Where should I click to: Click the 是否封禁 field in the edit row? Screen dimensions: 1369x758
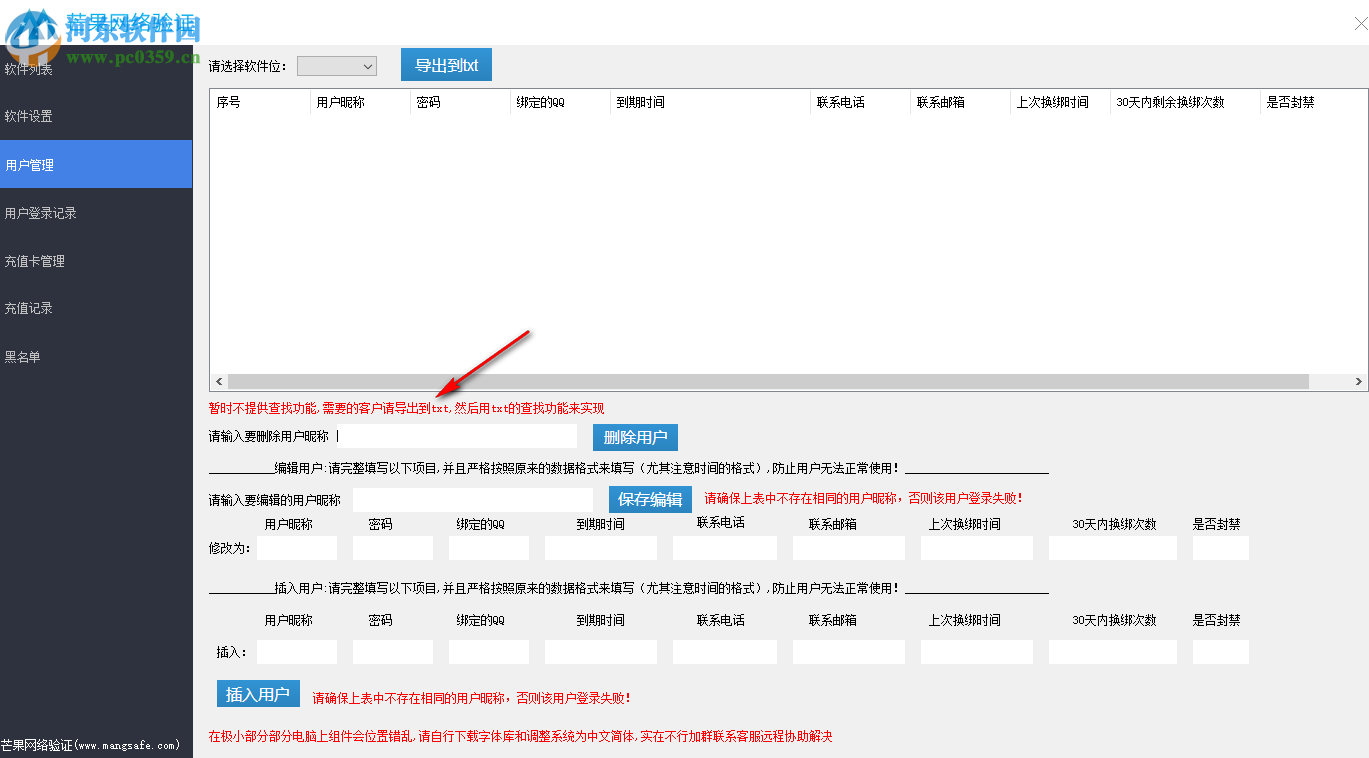point(1220,547)
